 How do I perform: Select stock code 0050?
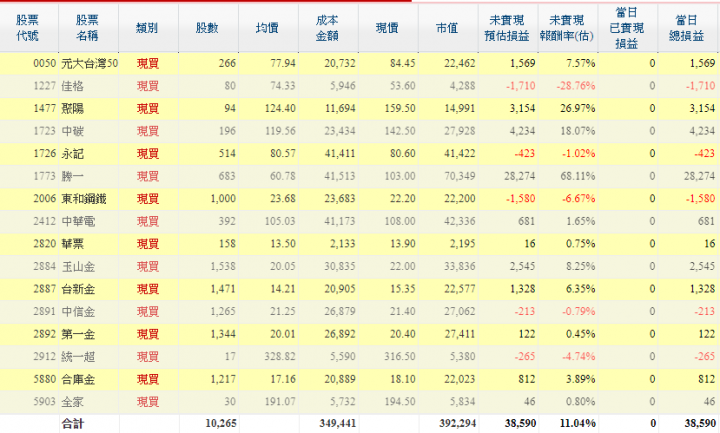tap(45, 63)
